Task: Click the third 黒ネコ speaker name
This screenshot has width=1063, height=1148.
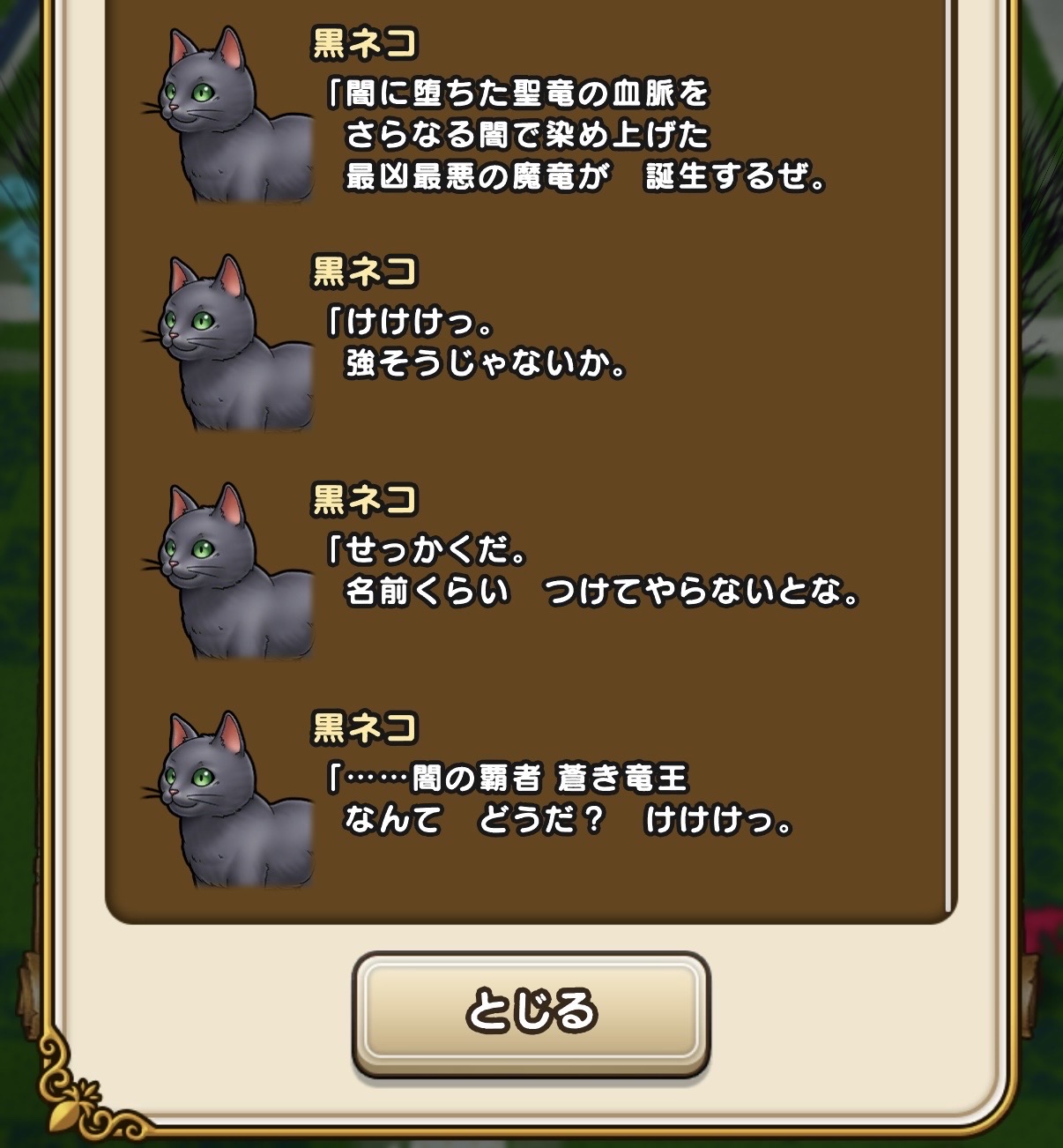Action: 364,500
